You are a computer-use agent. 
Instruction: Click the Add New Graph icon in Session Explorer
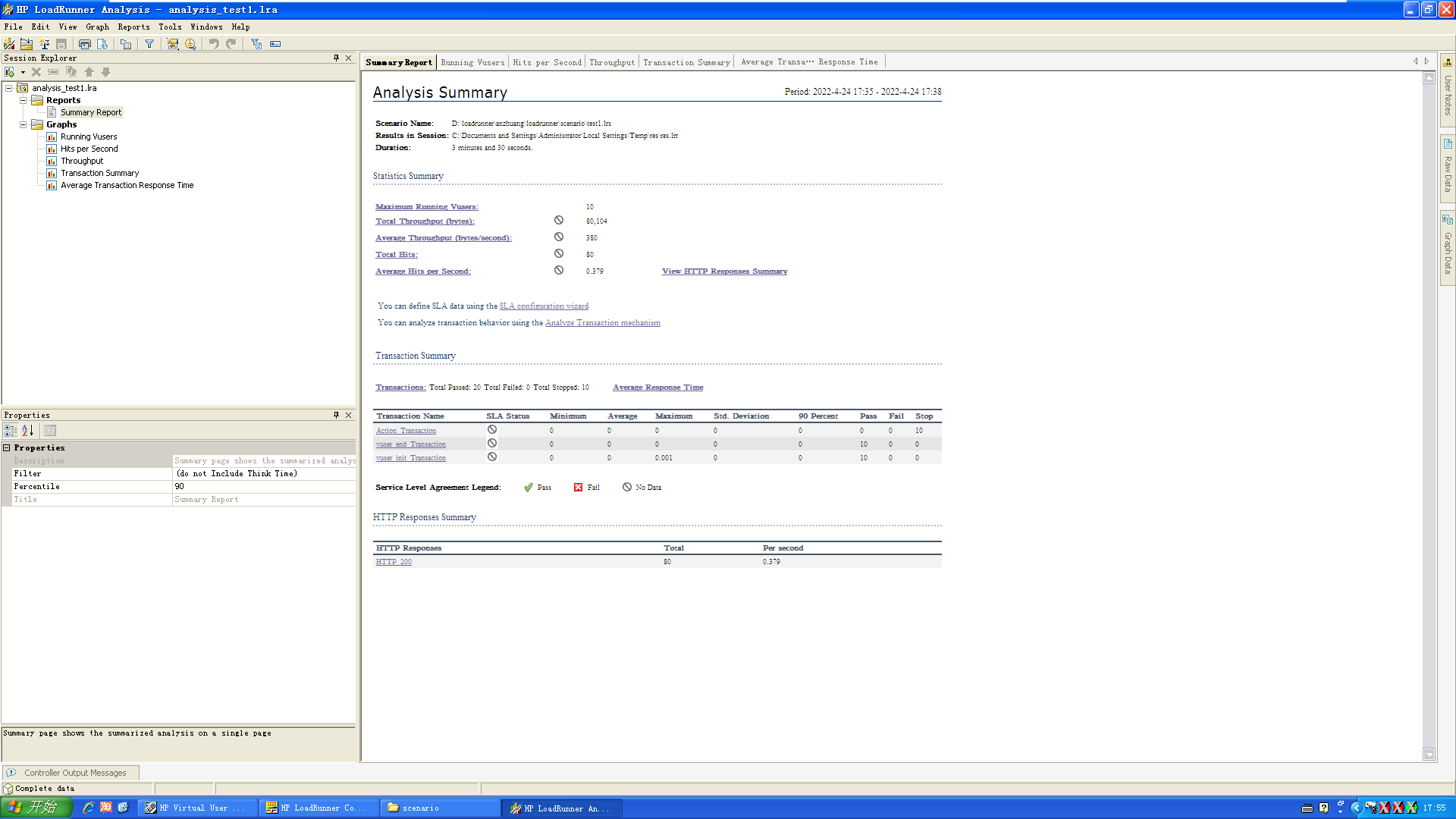coord(10,72)
